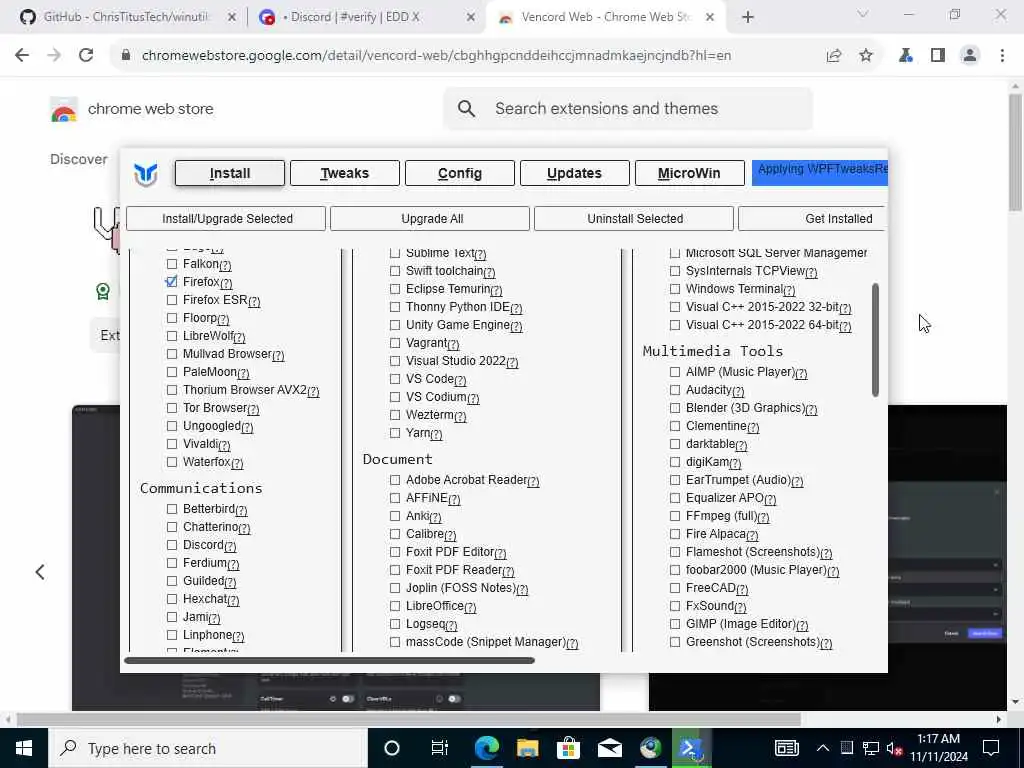Click the Upgrade All button
1024x768 pixels.
pos(430,219)
